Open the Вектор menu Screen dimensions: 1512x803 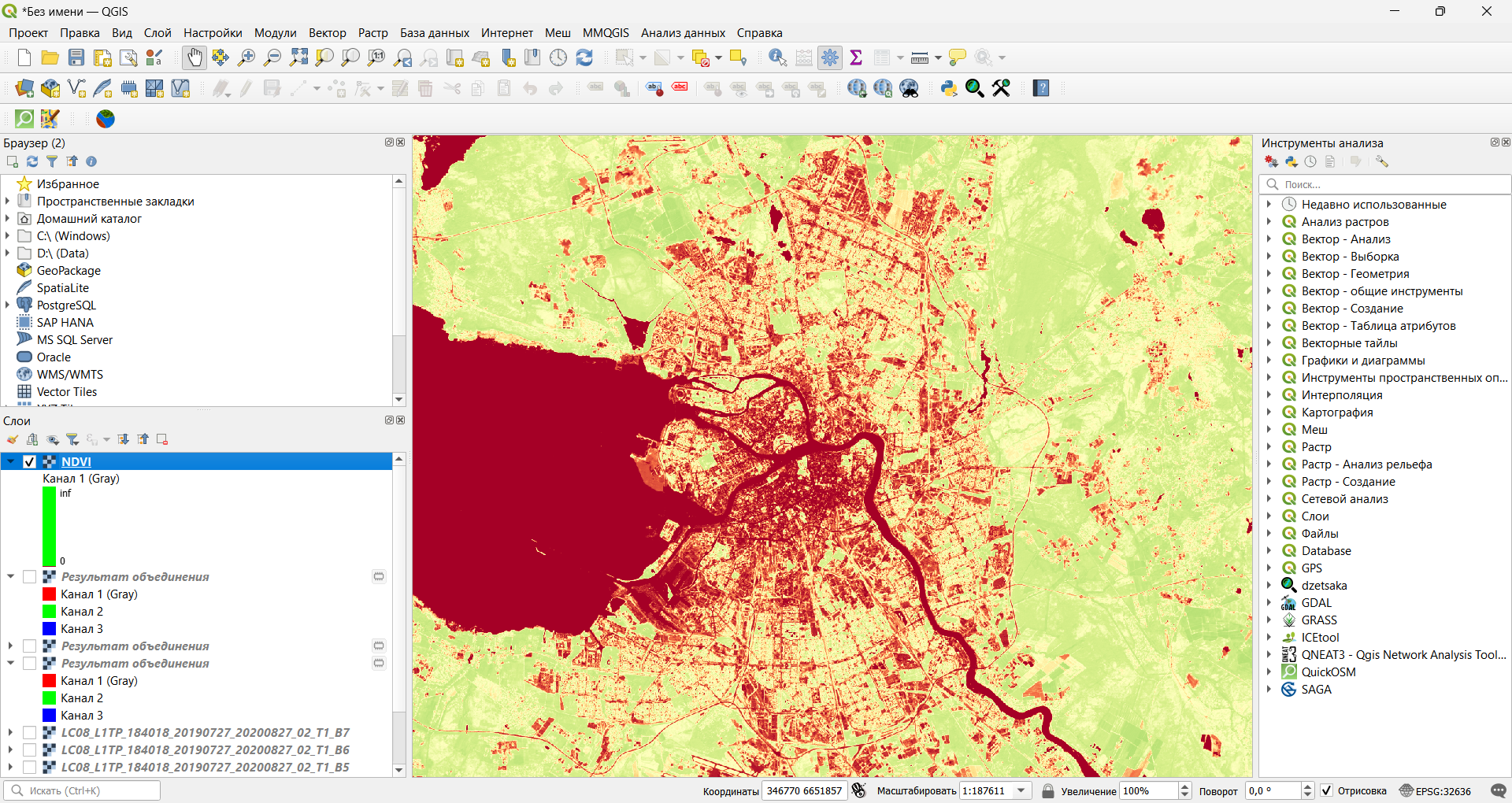click(x=327, y=33)
